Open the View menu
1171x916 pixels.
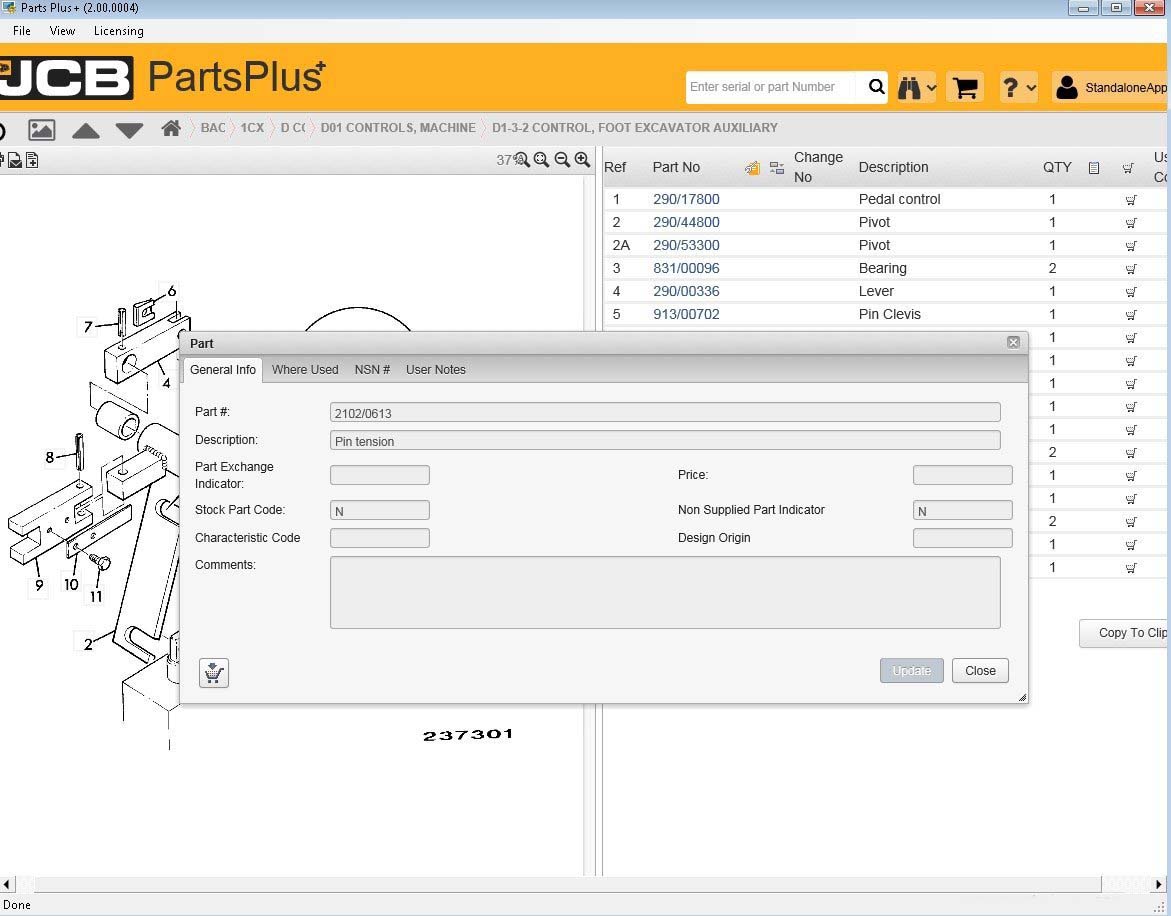(x=62, y=31)
